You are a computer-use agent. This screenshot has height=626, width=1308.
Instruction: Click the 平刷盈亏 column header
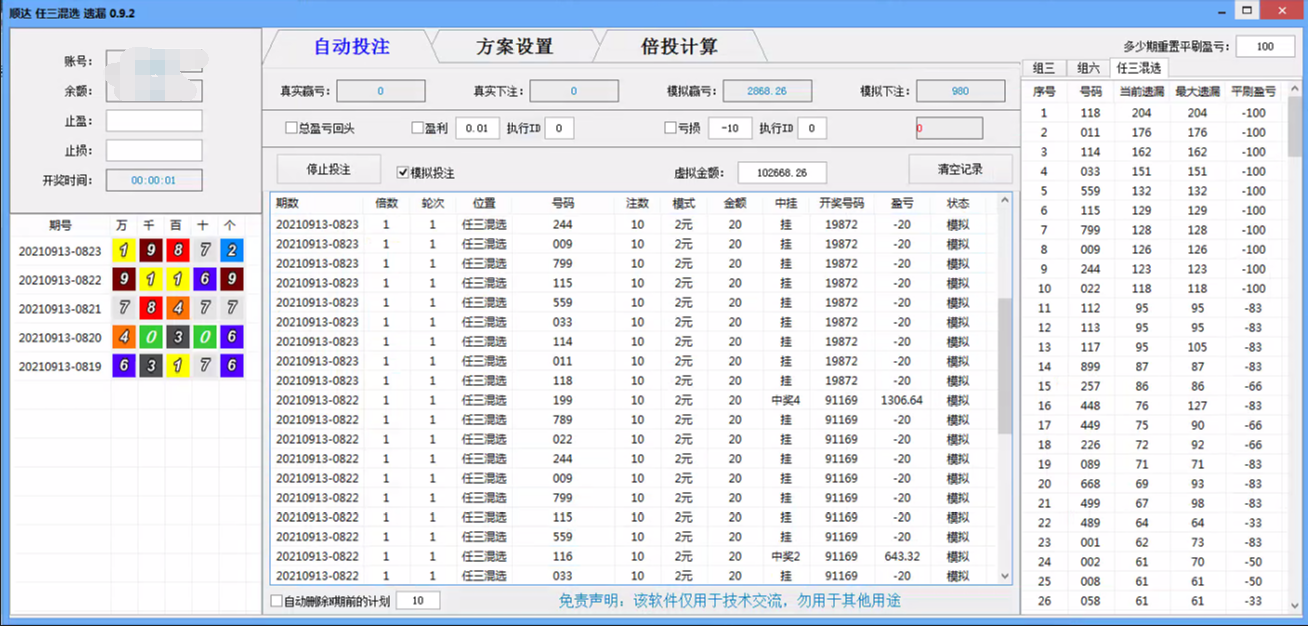[x=1253, y=91]
